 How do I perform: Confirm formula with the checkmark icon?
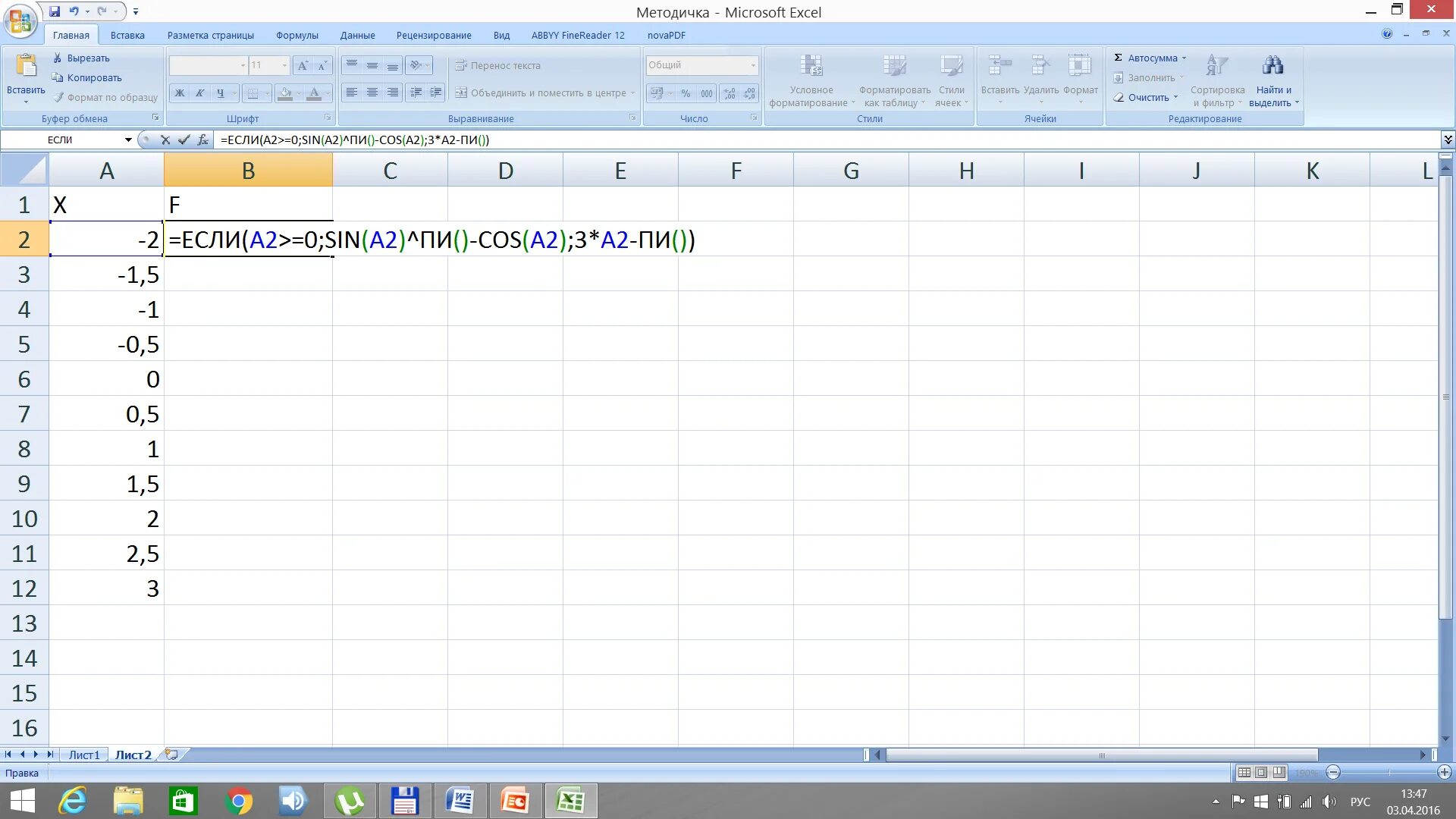[184, 140]
